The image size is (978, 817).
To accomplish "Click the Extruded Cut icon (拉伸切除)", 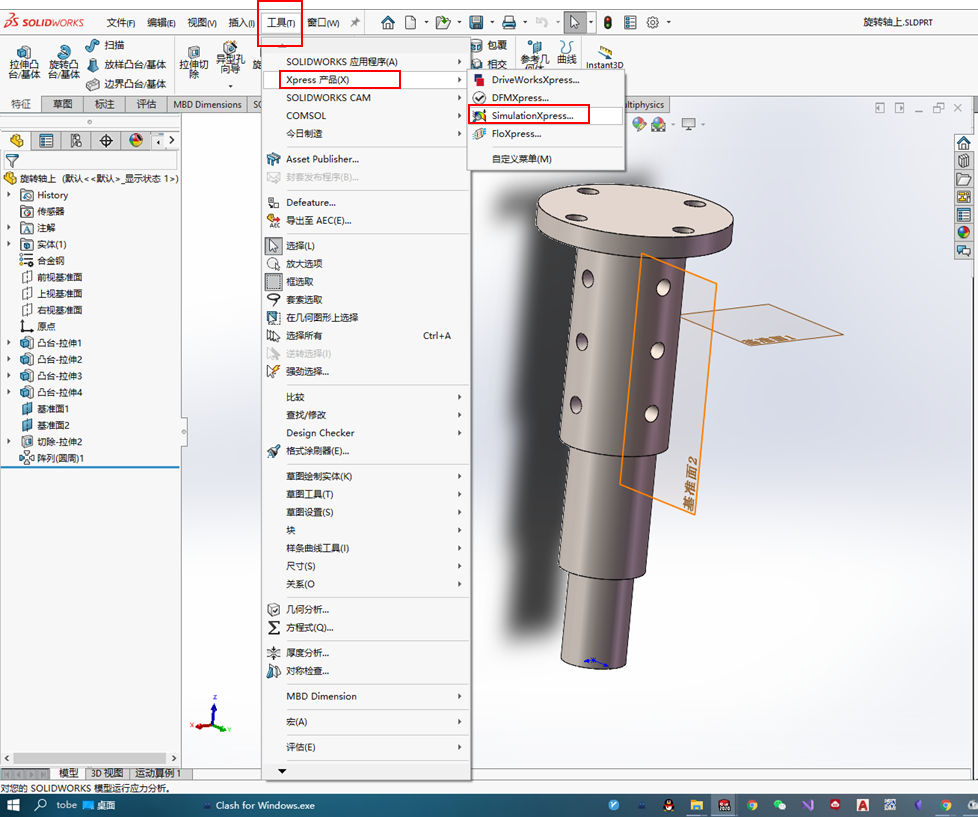I will click(x=194, y=62).
